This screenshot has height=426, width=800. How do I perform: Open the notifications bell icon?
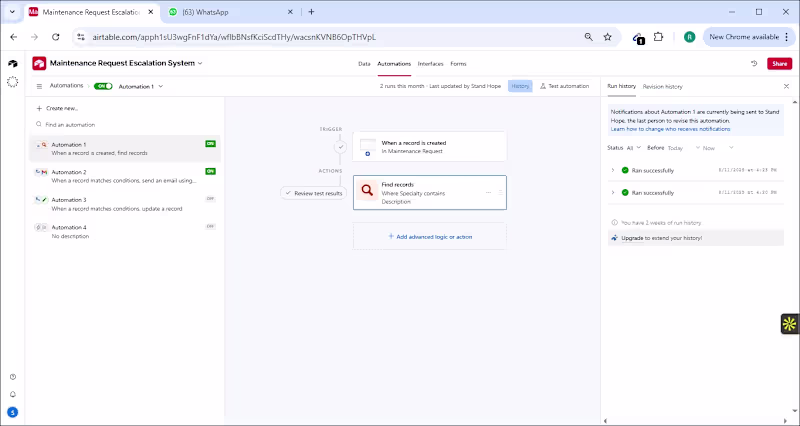click(x=12, y=394)
